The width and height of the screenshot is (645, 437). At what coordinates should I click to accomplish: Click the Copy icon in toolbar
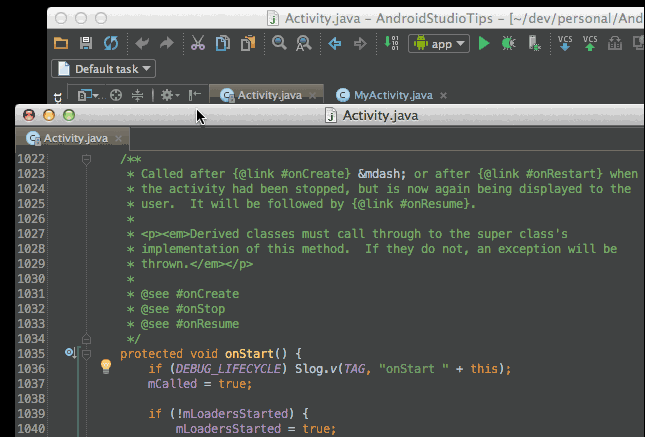click(x=223, y=43)
